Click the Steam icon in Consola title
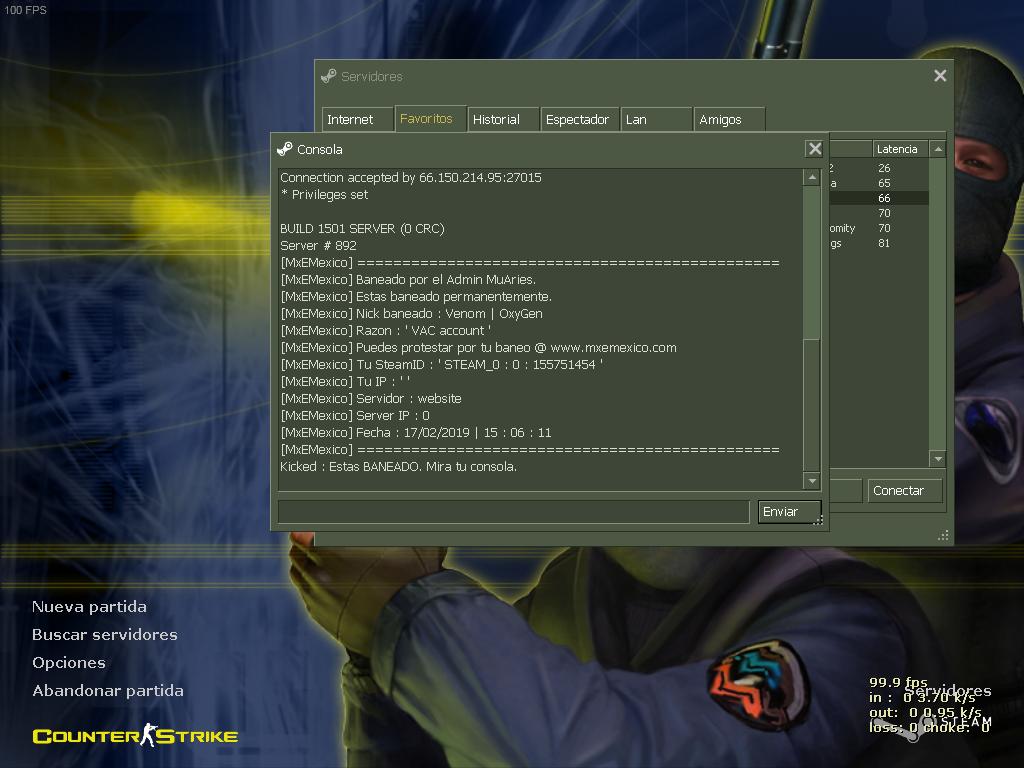This screenshot has width=1024, height=768. 285,149
